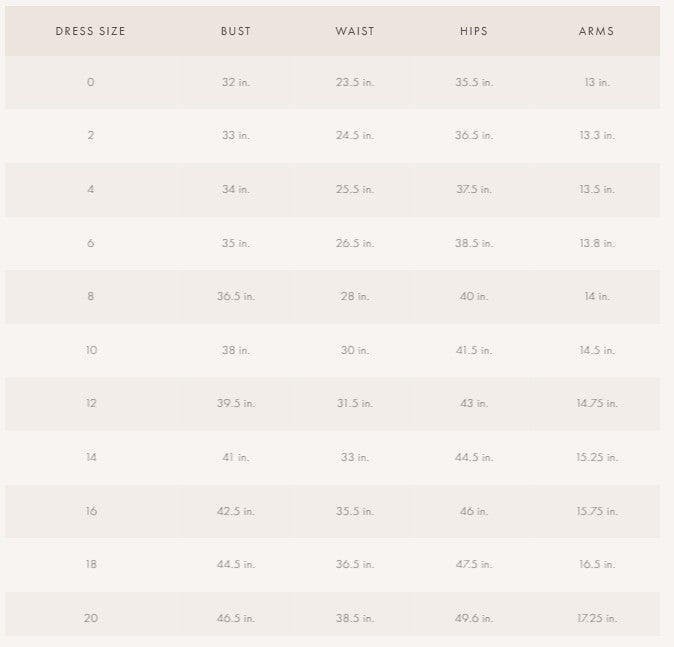
Task: Click the 24.5 in. waist value
Action: (x=355, y=135)
